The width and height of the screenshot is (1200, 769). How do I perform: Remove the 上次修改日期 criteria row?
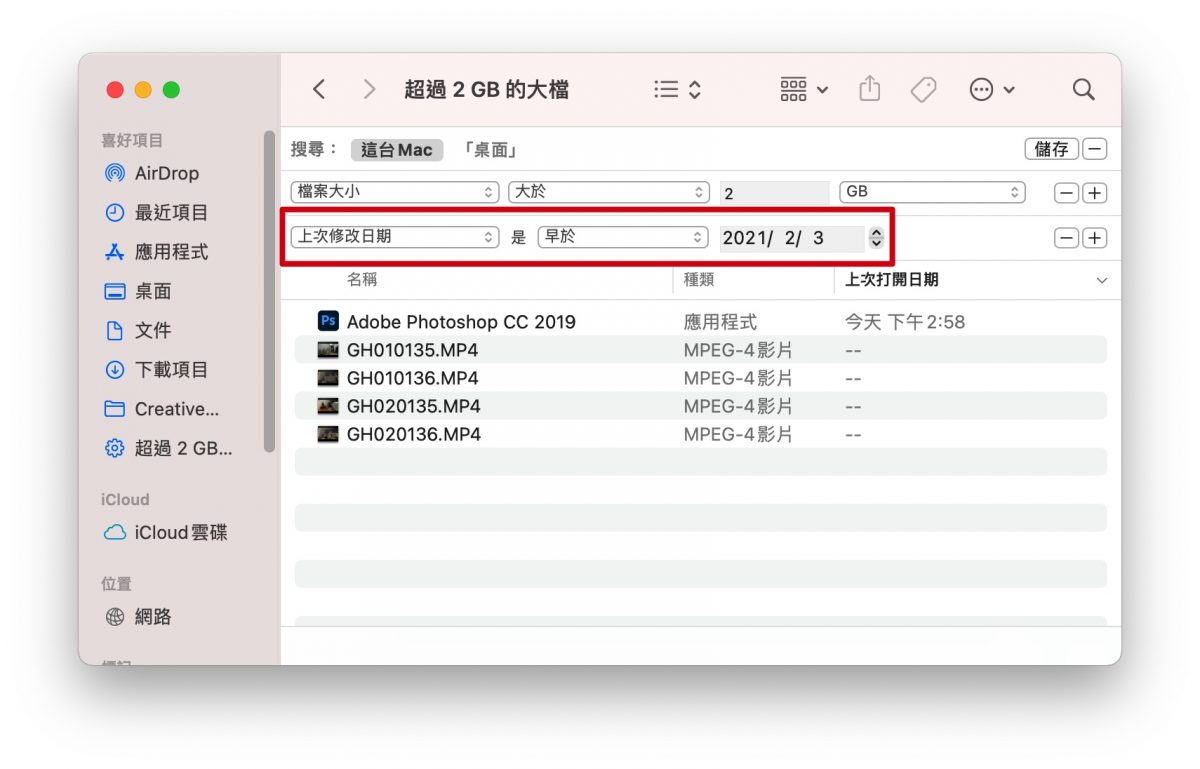coord(1067,238)
